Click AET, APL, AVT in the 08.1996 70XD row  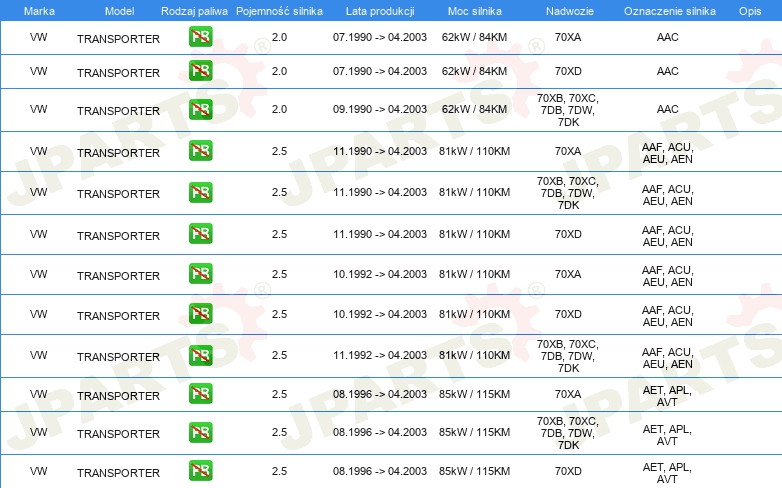coord(667,473)
